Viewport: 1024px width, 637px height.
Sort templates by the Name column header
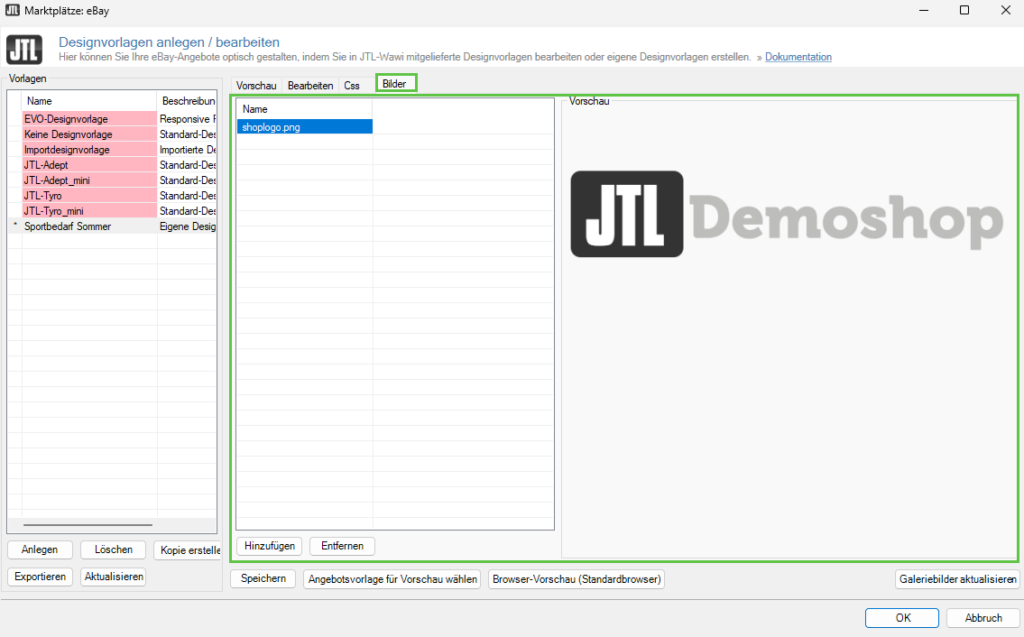[x=88, y=101]
